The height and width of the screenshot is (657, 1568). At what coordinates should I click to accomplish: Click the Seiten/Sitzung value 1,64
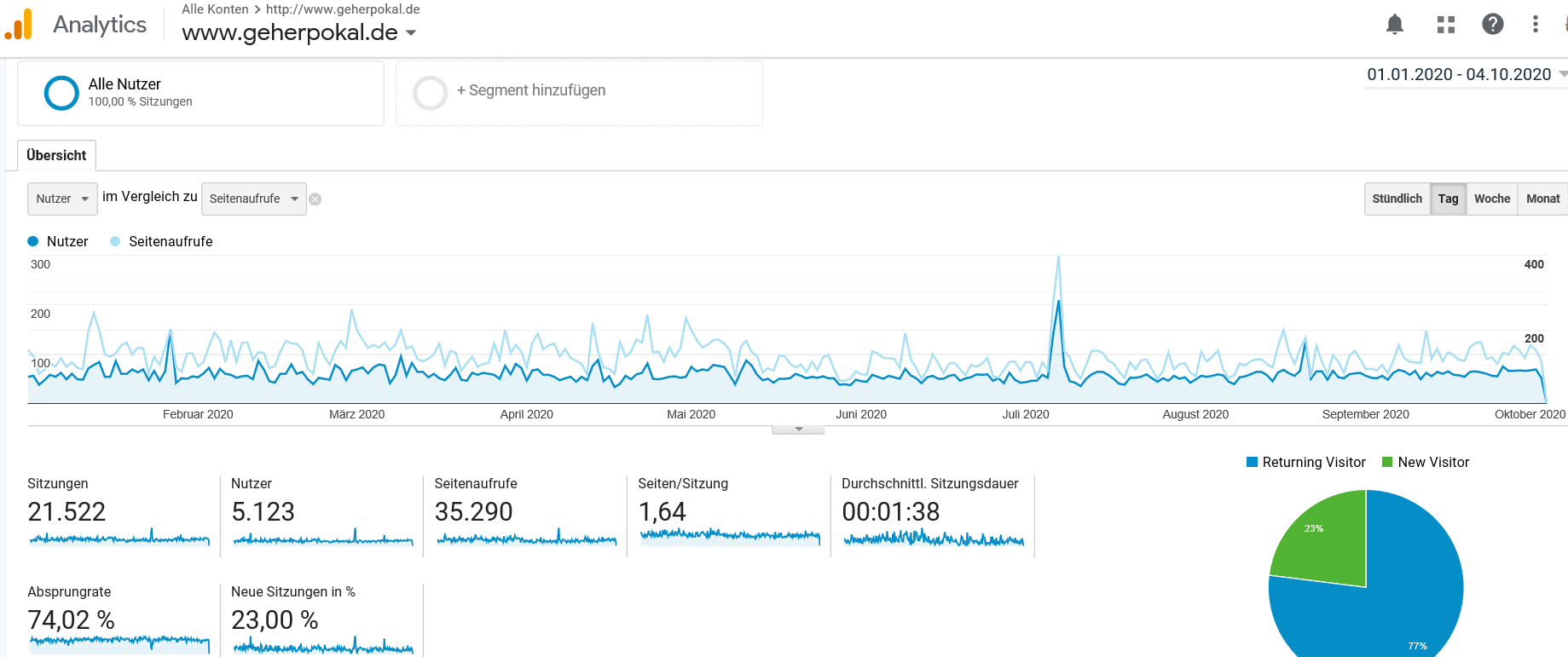tap(662, 511)
